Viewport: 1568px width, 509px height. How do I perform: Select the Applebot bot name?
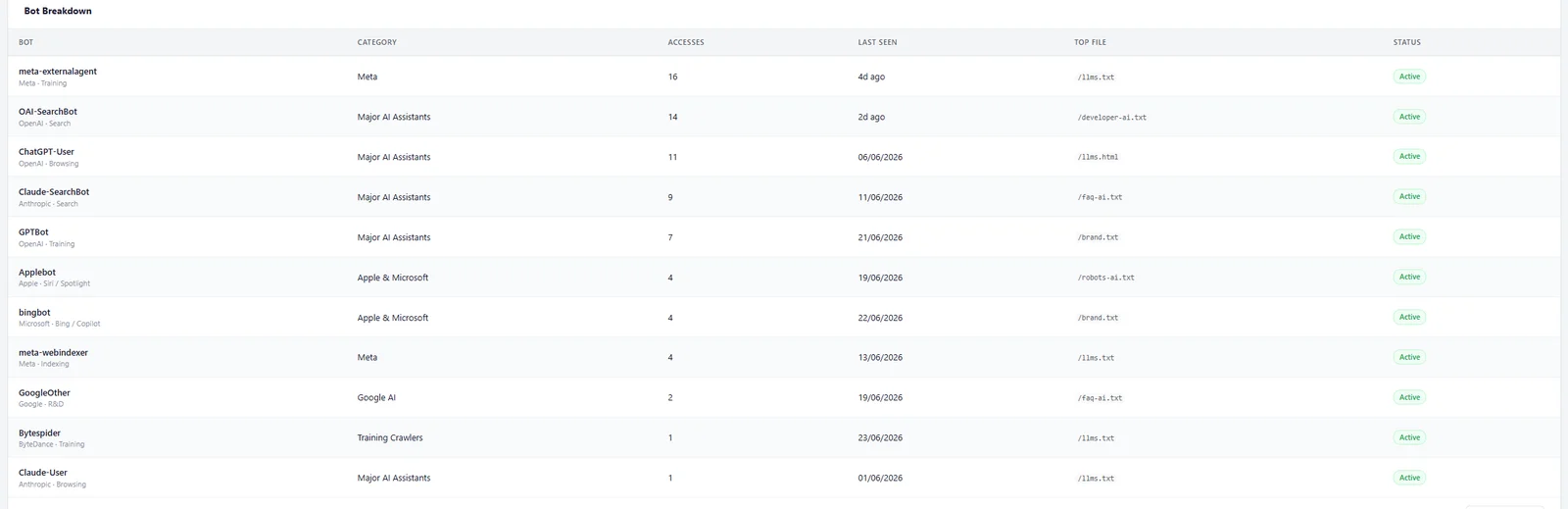click(37, 273)
